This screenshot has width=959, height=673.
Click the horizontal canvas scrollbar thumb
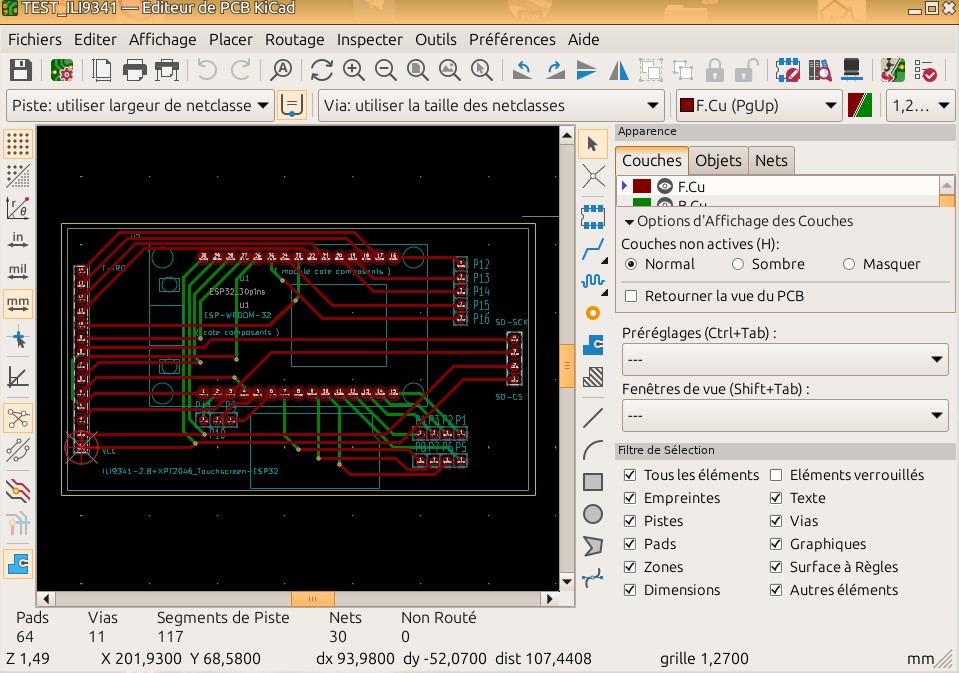pos(312,598)
